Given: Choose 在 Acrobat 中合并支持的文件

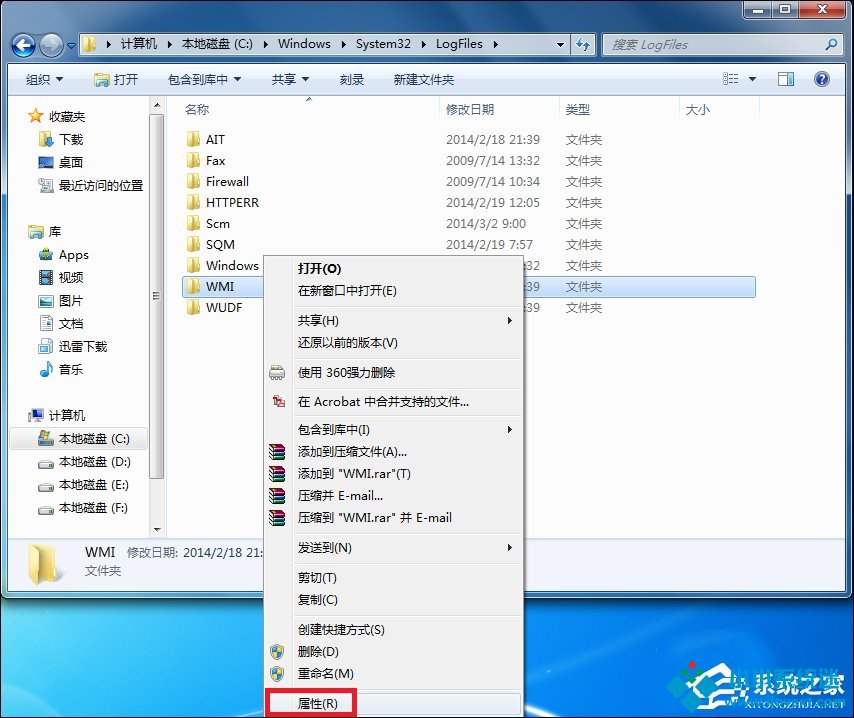Looking at the screenshot, I should coord(393,402).
